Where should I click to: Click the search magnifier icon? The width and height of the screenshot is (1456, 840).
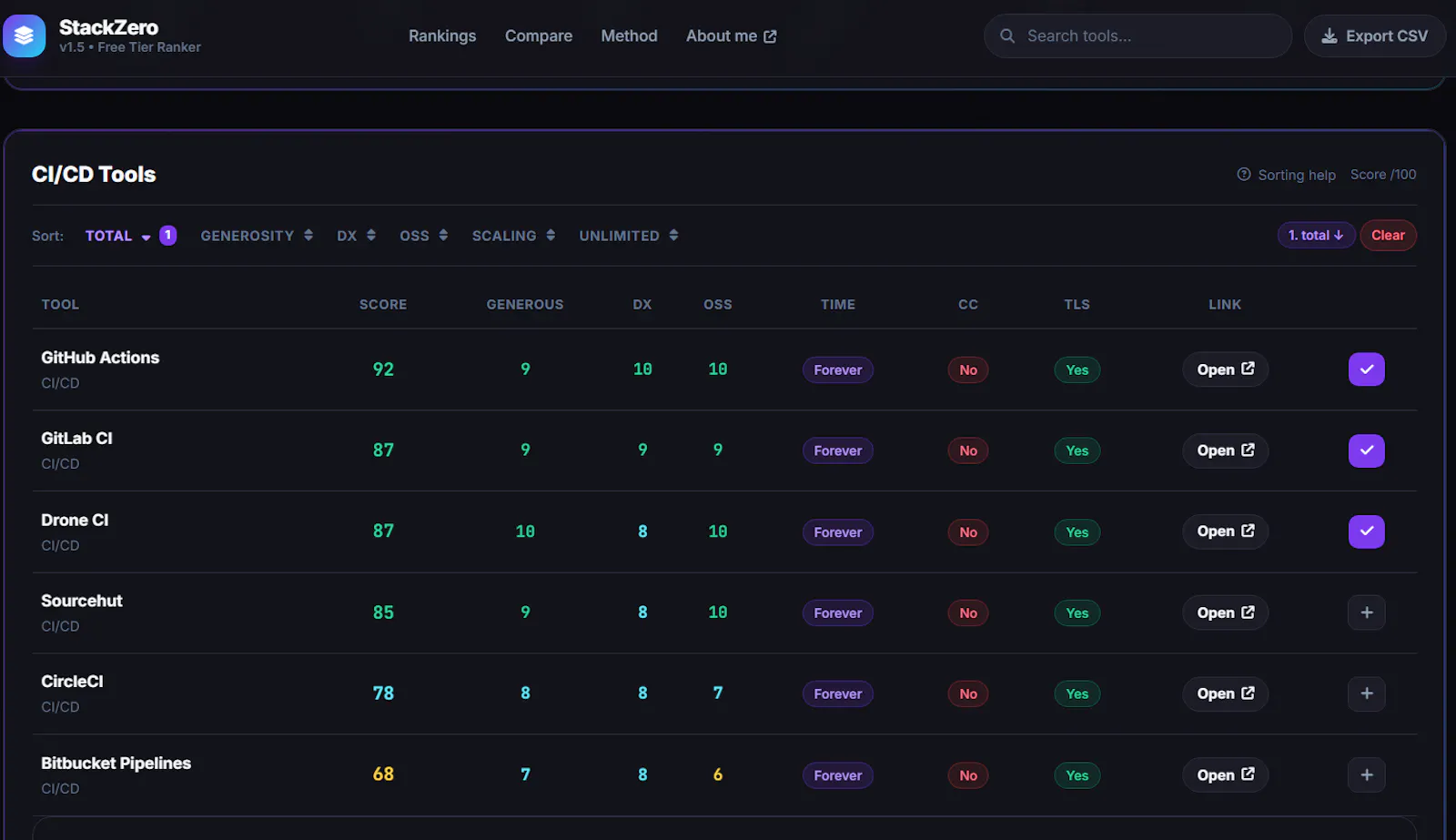pyautogui.click(x=1007, y=35)
